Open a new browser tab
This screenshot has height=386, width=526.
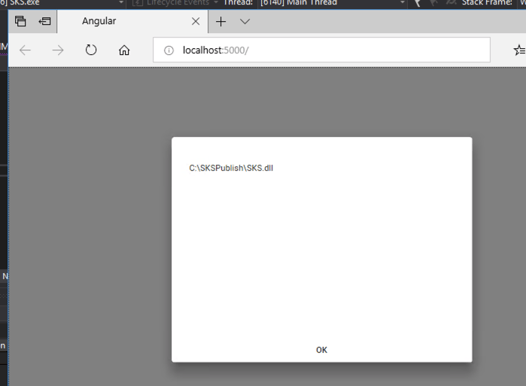221,22
